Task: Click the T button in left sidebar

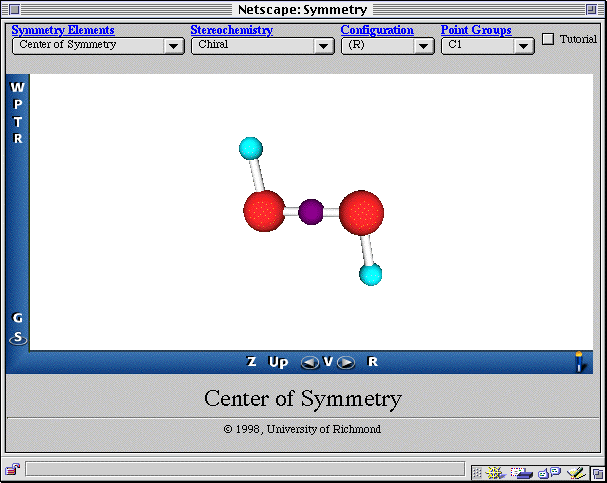Action: click(x=17, y=122)
